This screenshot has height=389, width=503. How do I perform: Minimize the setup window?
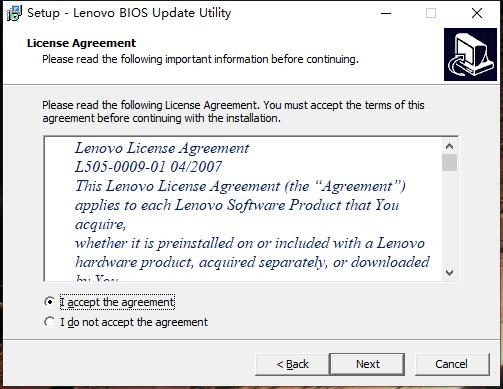click(386, 13)
